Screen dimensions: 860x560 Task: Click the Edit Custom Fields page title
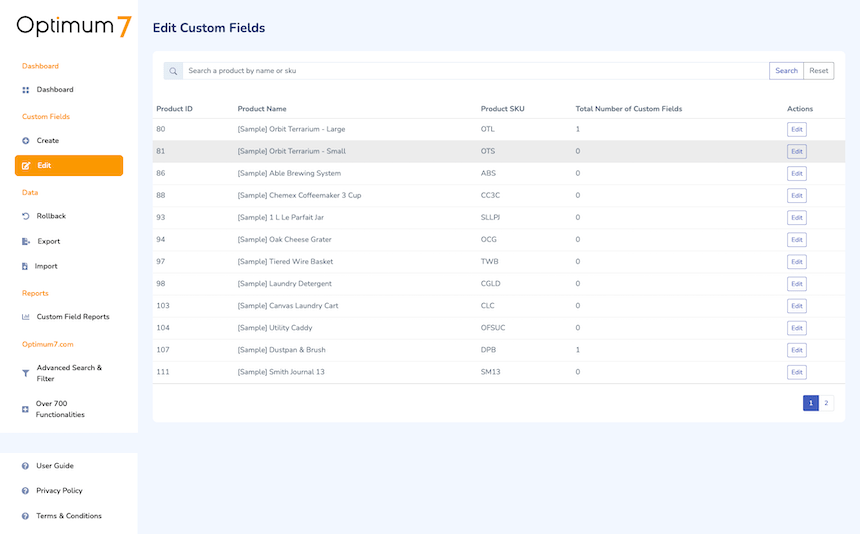pos(209,28)
